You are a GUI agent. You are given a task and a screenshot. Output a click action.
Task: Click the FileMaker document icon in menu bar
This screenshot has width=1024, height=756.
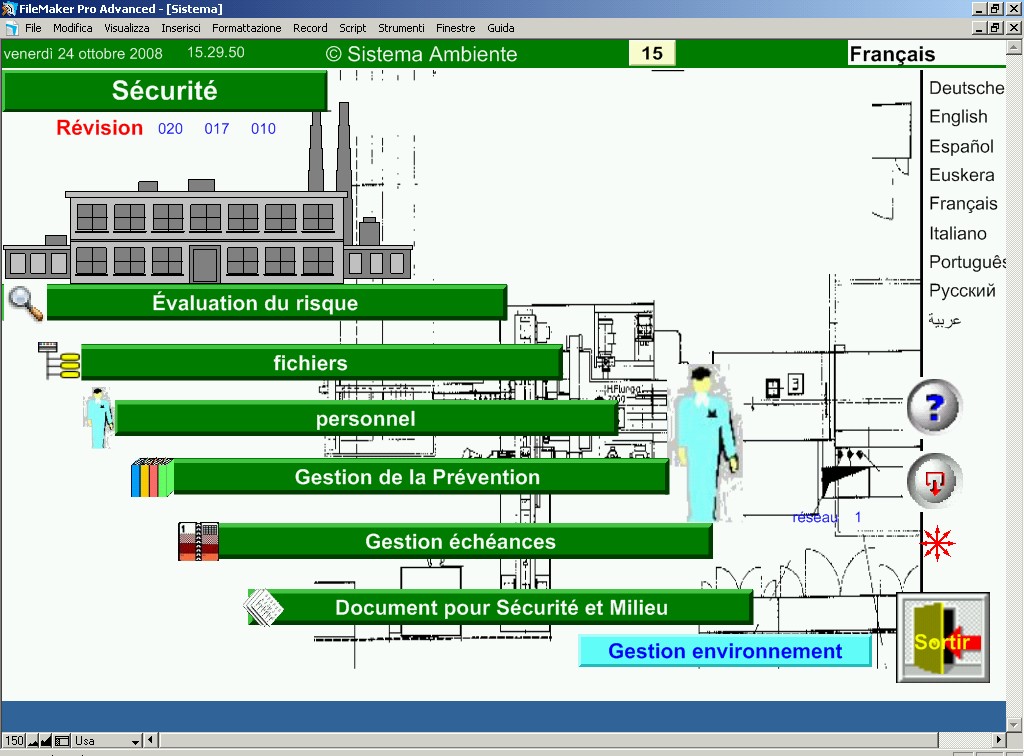pyautogui.click(x=11, y=28)
